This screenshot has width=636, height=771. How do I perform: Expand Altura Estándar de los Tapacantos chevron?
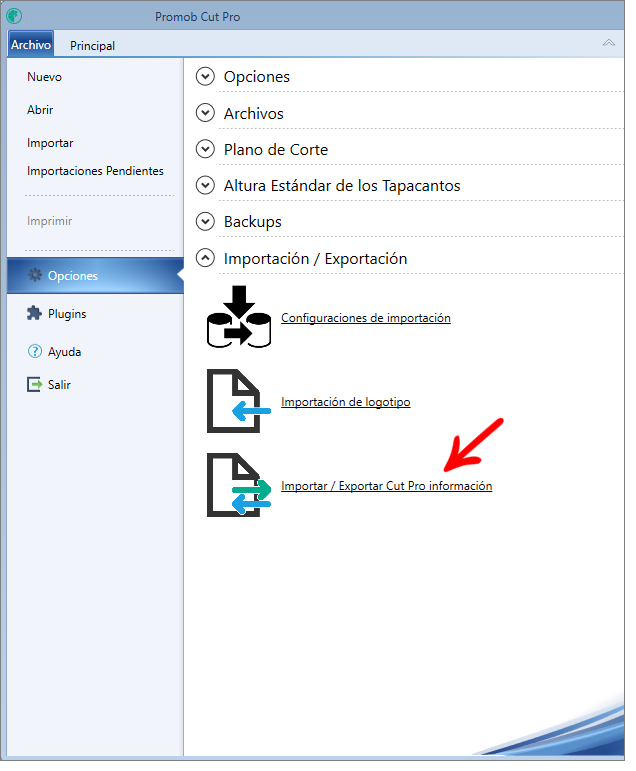click(205, 185)
